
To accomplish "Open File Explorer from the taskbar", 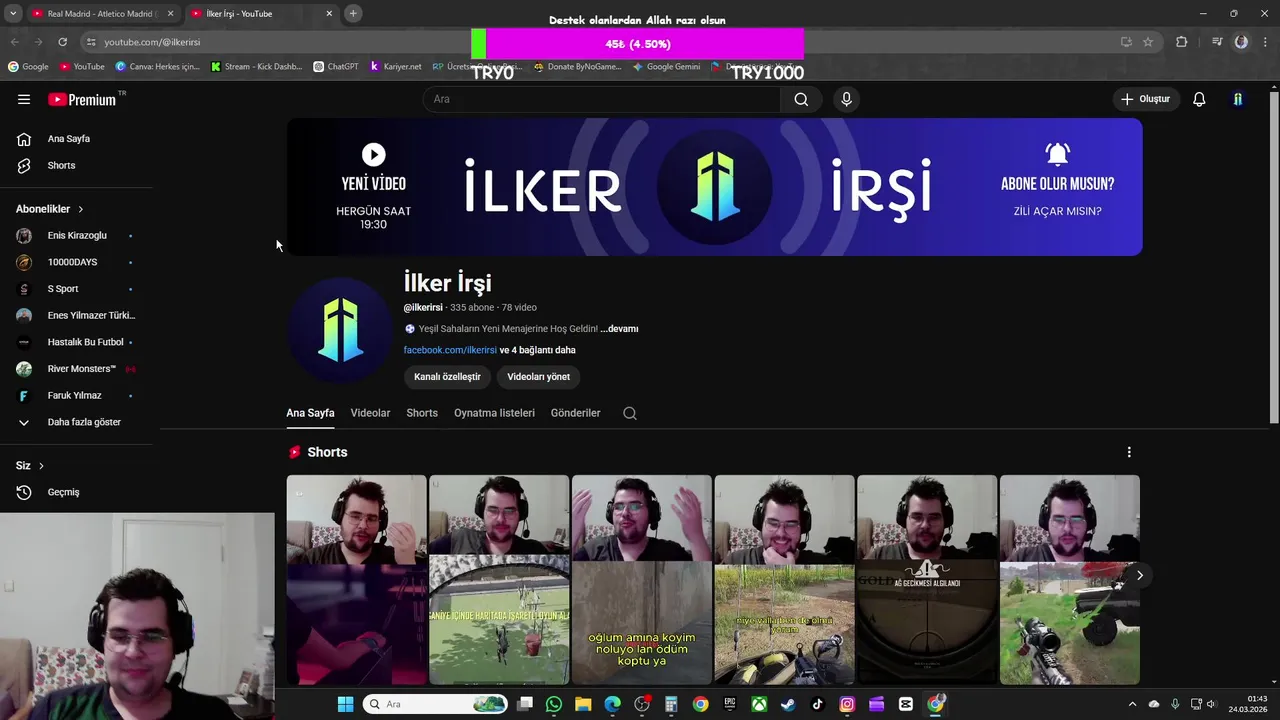I will tap(583, 704).
